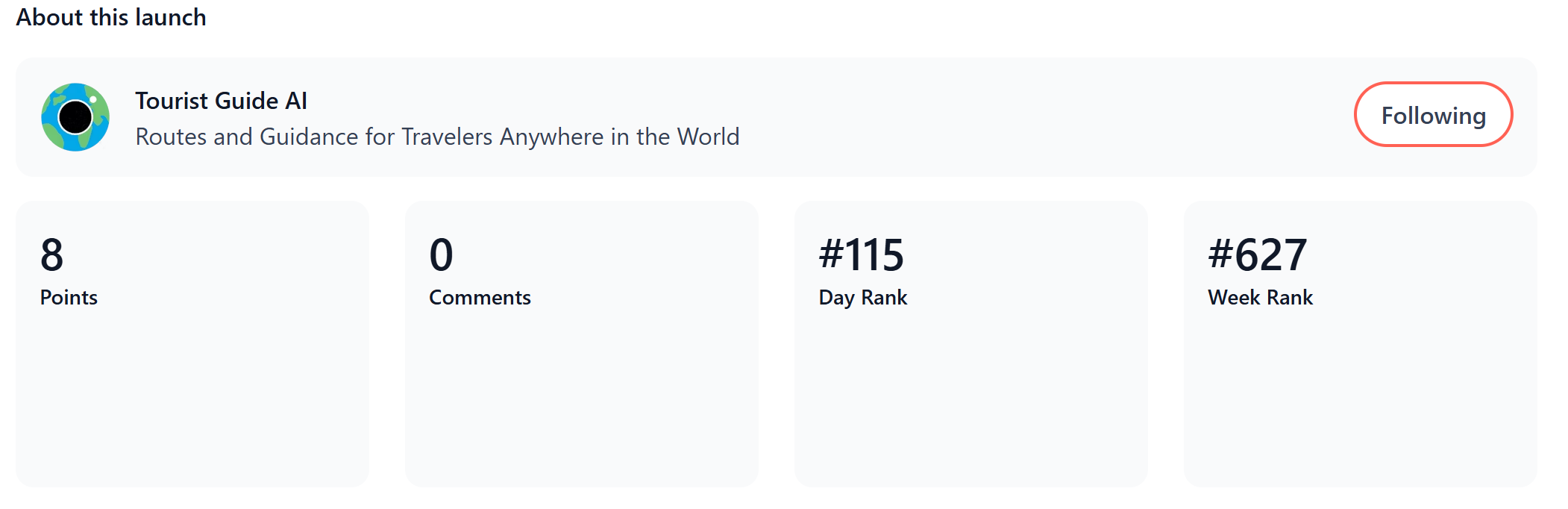Click the #627 week rank number
This screenshot has width=1568, height=509.
(1257, 254)
